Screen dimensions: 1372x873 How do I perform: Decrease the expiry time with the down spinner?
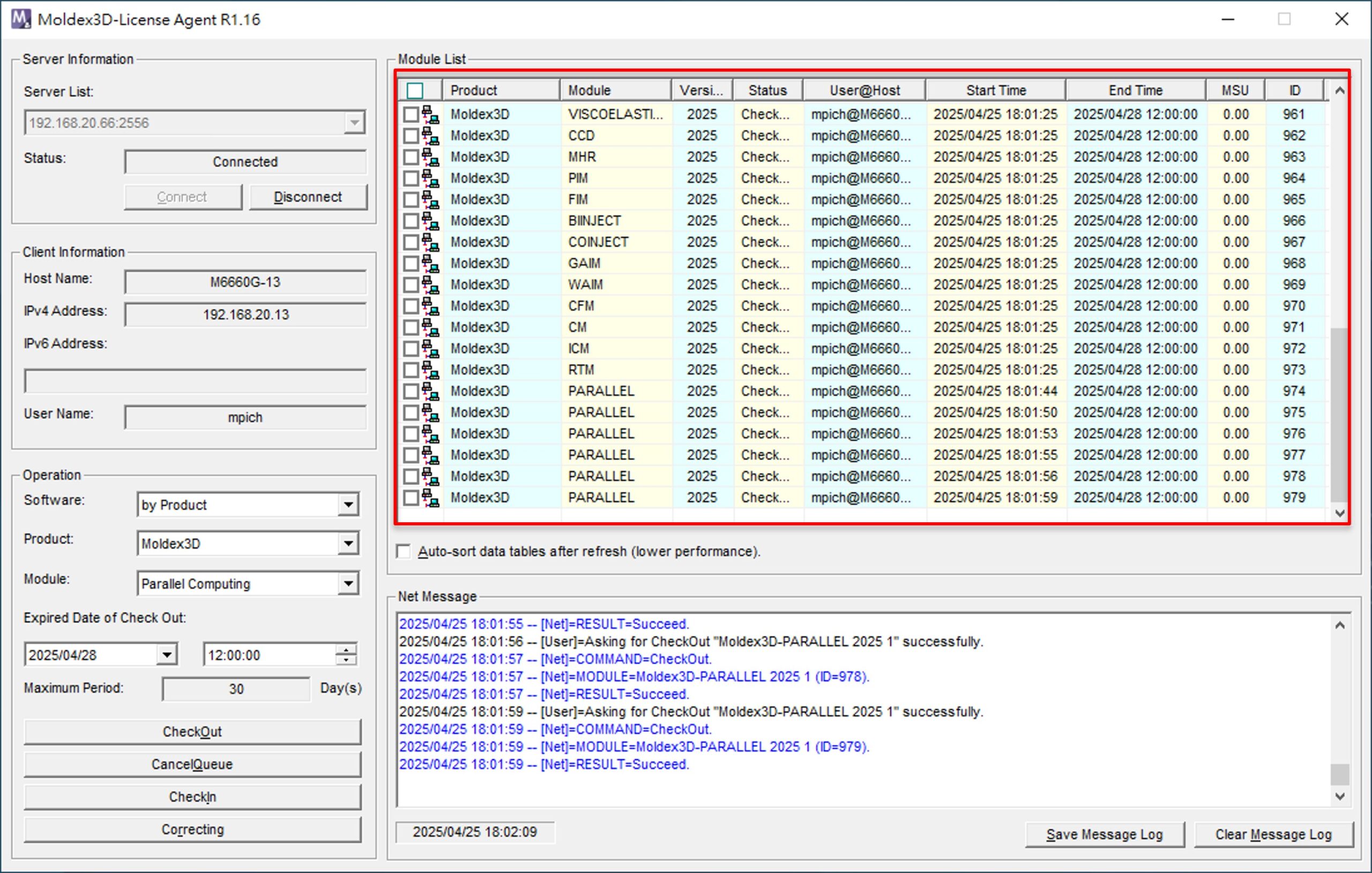pos(346,660)
